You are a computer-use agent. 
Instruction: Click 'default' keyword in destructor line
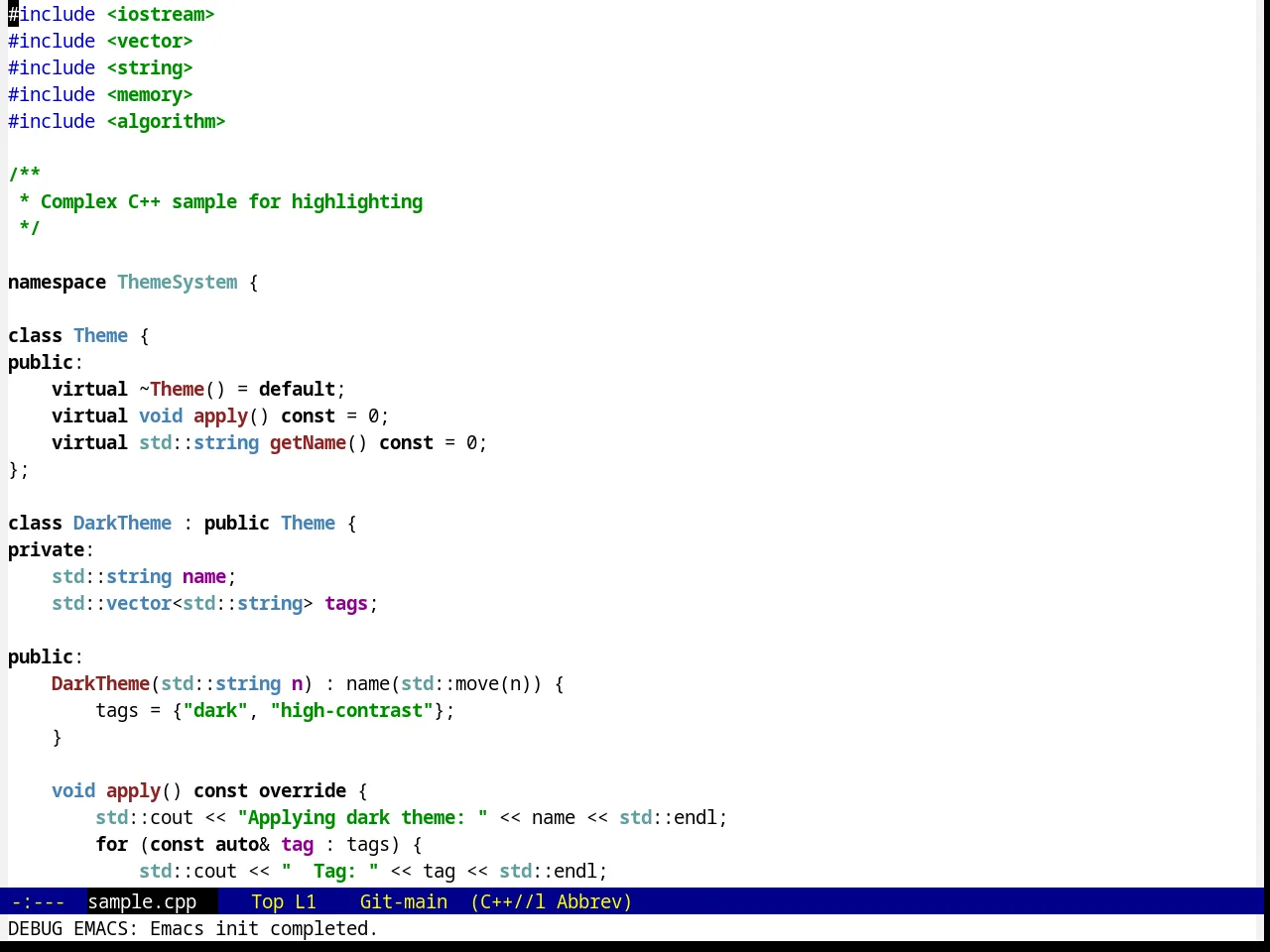coord(297,389)
